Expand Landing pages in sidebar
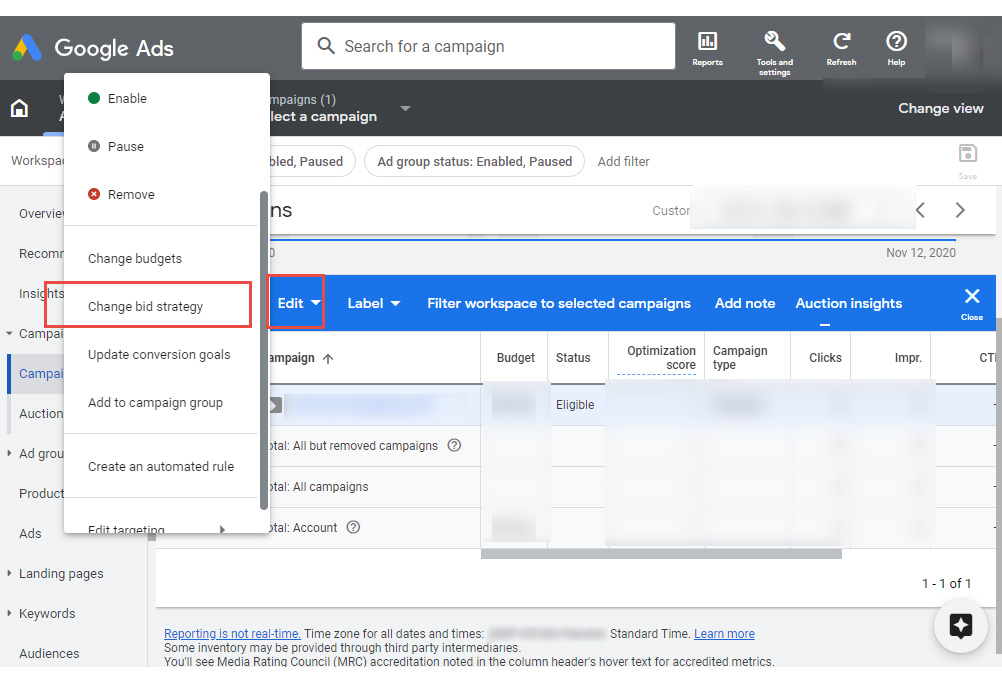 coord(60,574)
